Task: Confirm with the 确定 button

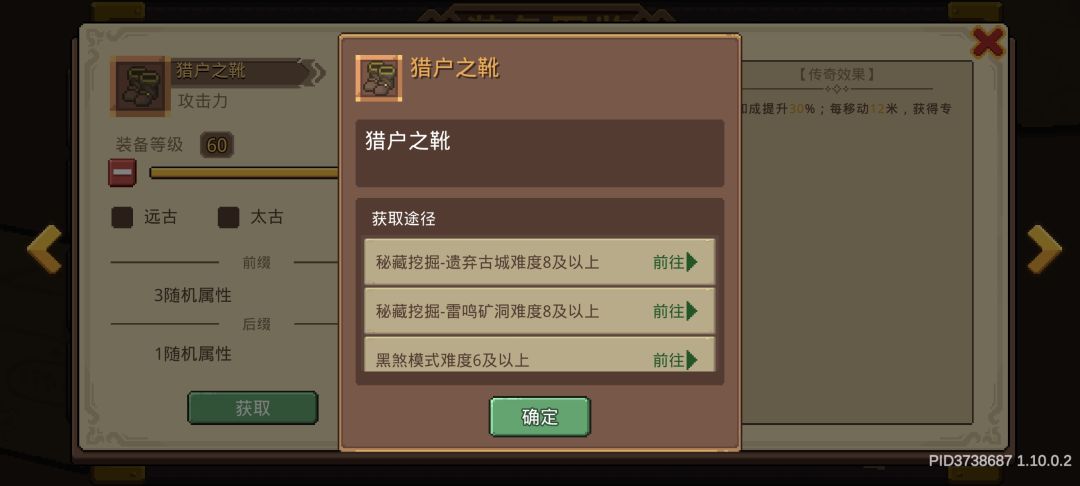Action: [x=540, y=416]
